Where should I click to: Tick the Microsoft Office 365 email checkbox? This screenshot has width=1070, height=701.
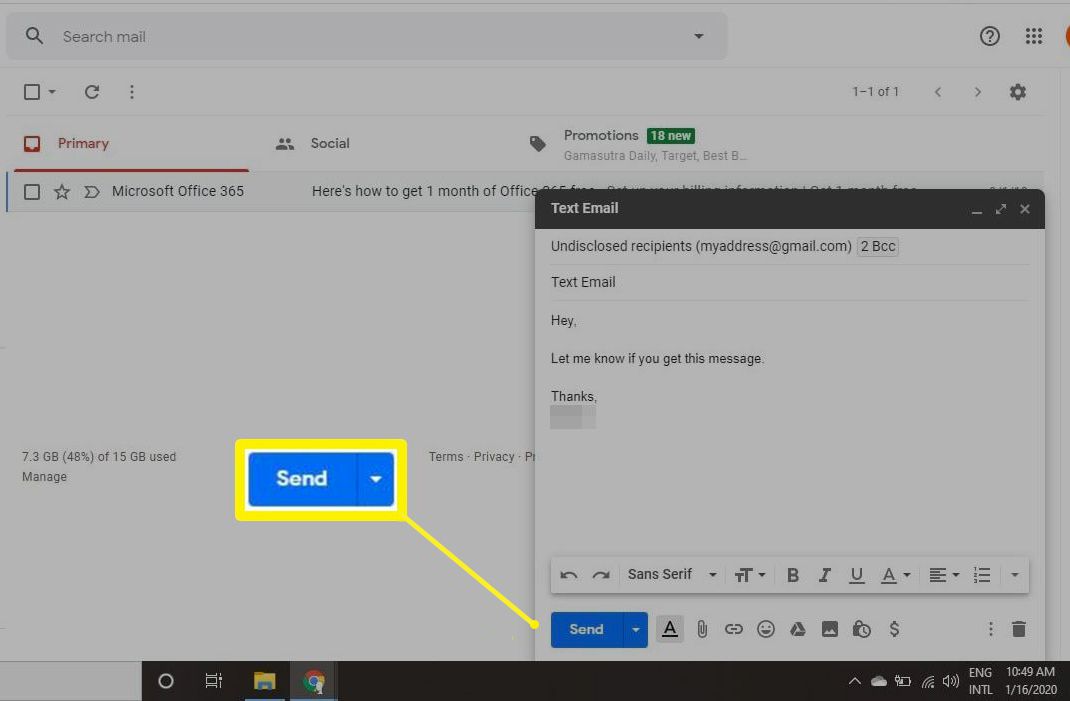coord(32,192)
